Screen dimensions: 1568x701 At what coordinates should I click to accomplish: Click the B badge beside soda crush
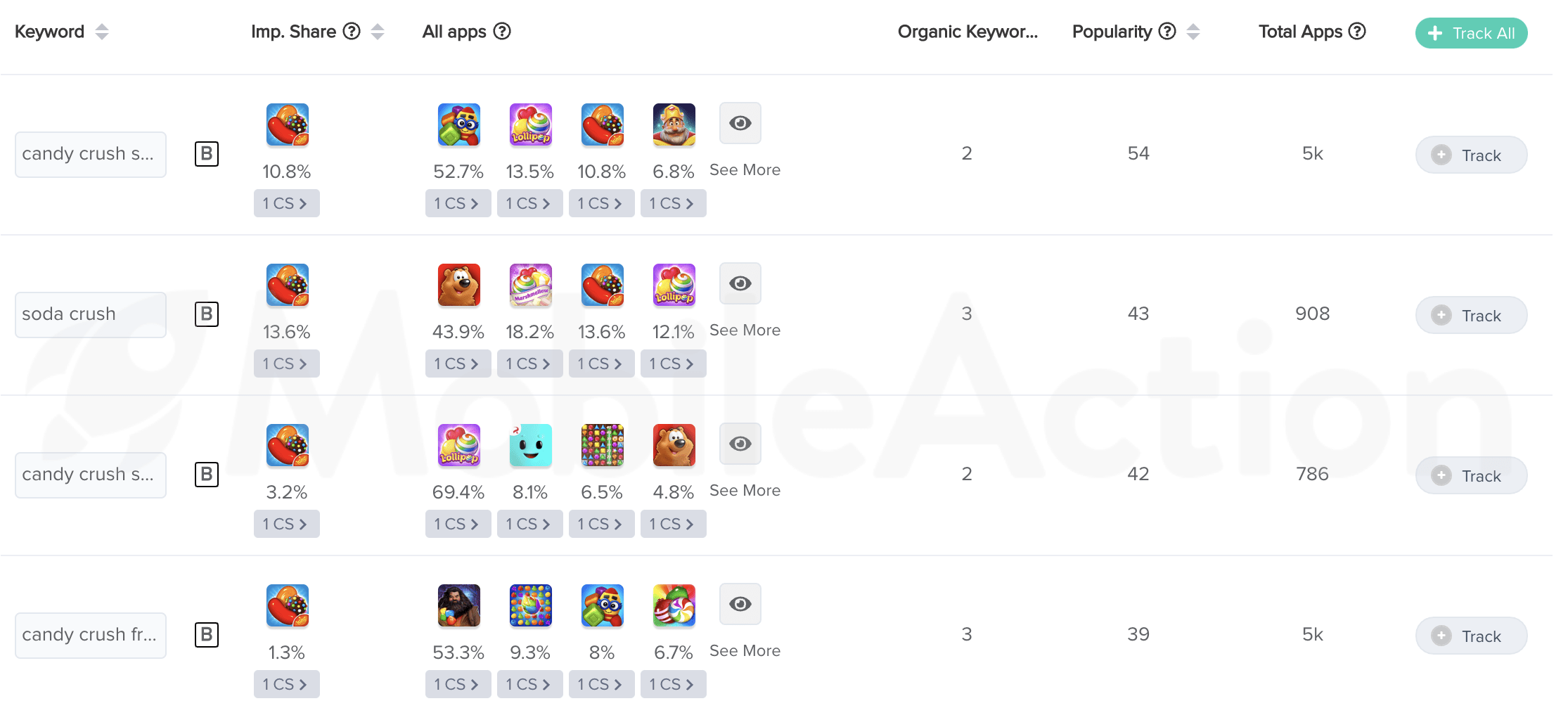coord(207,314)
